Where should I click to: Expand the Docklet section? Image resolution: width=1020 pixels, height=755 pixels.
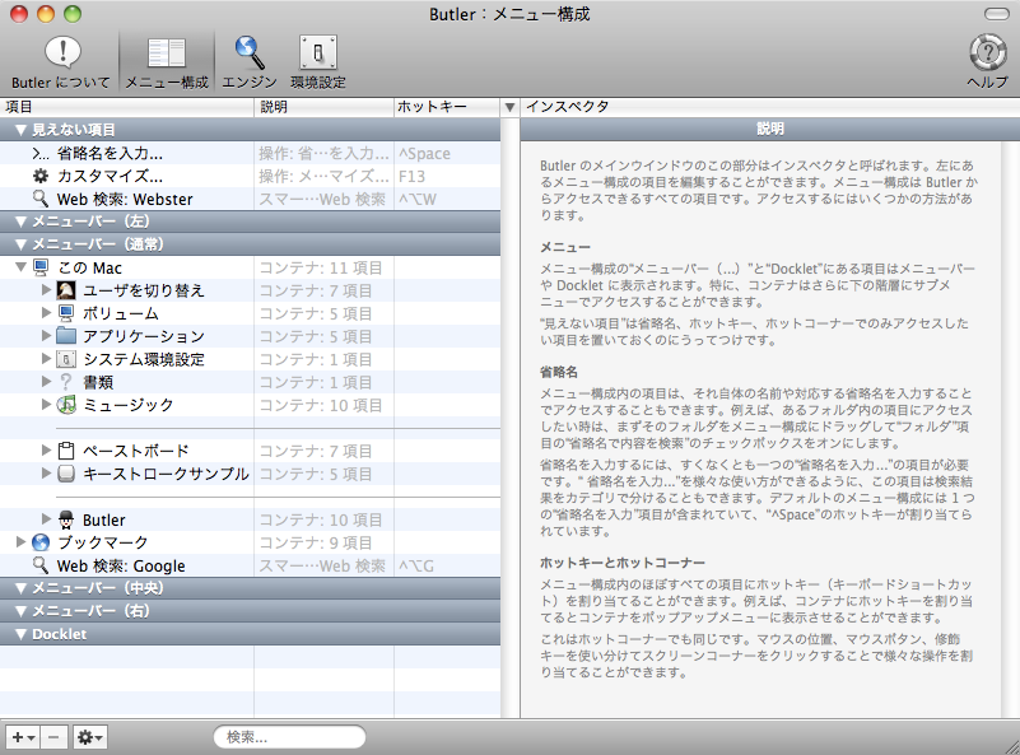(21, 632)
